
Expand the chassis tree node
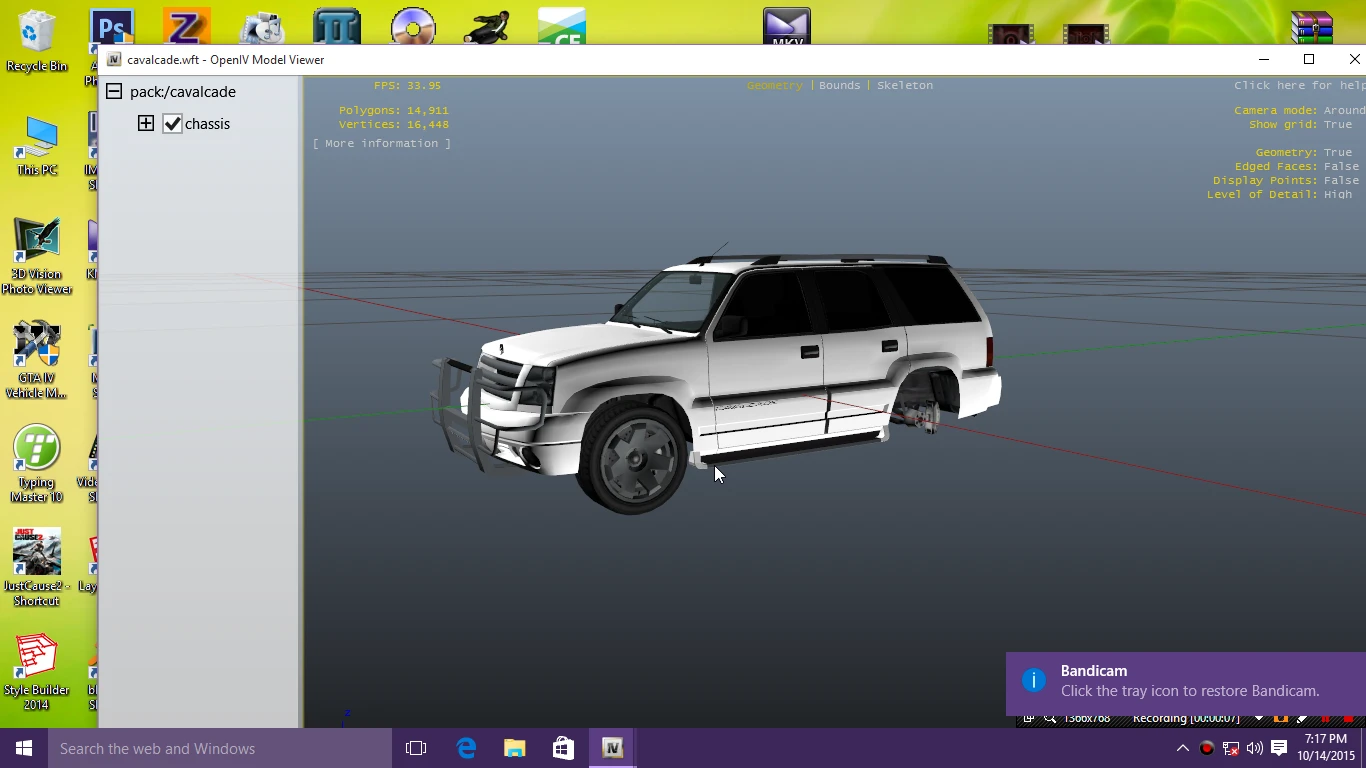coord(146,123)
